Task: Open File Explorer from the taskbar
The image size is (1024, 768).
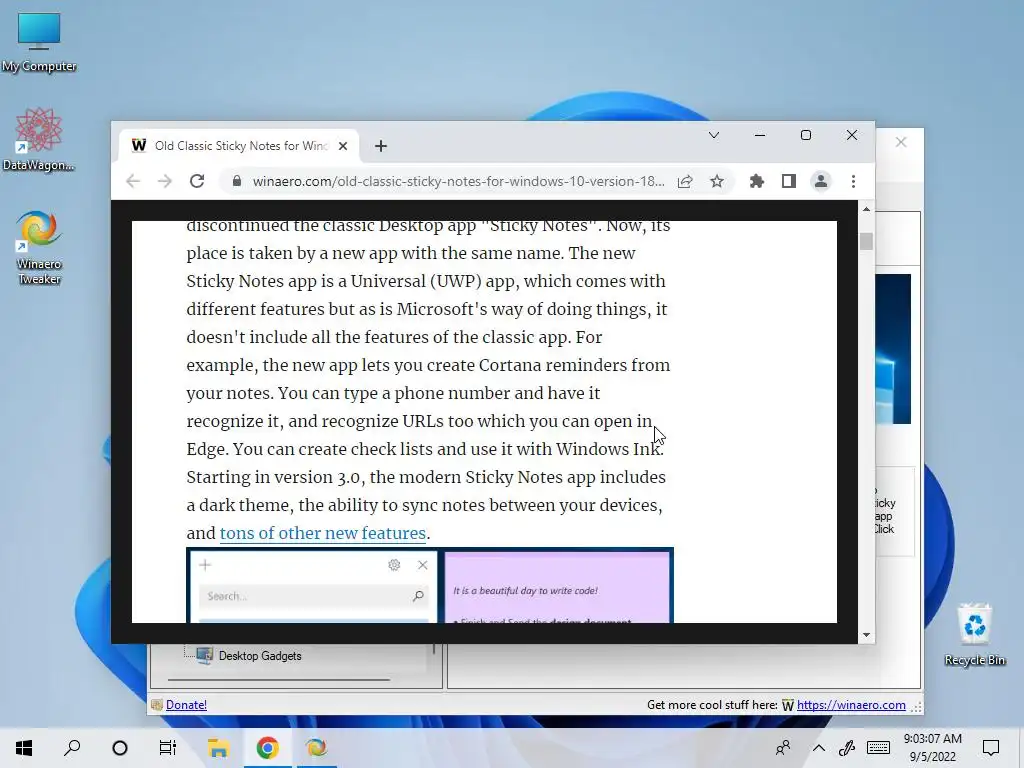Action: point(218,748)
